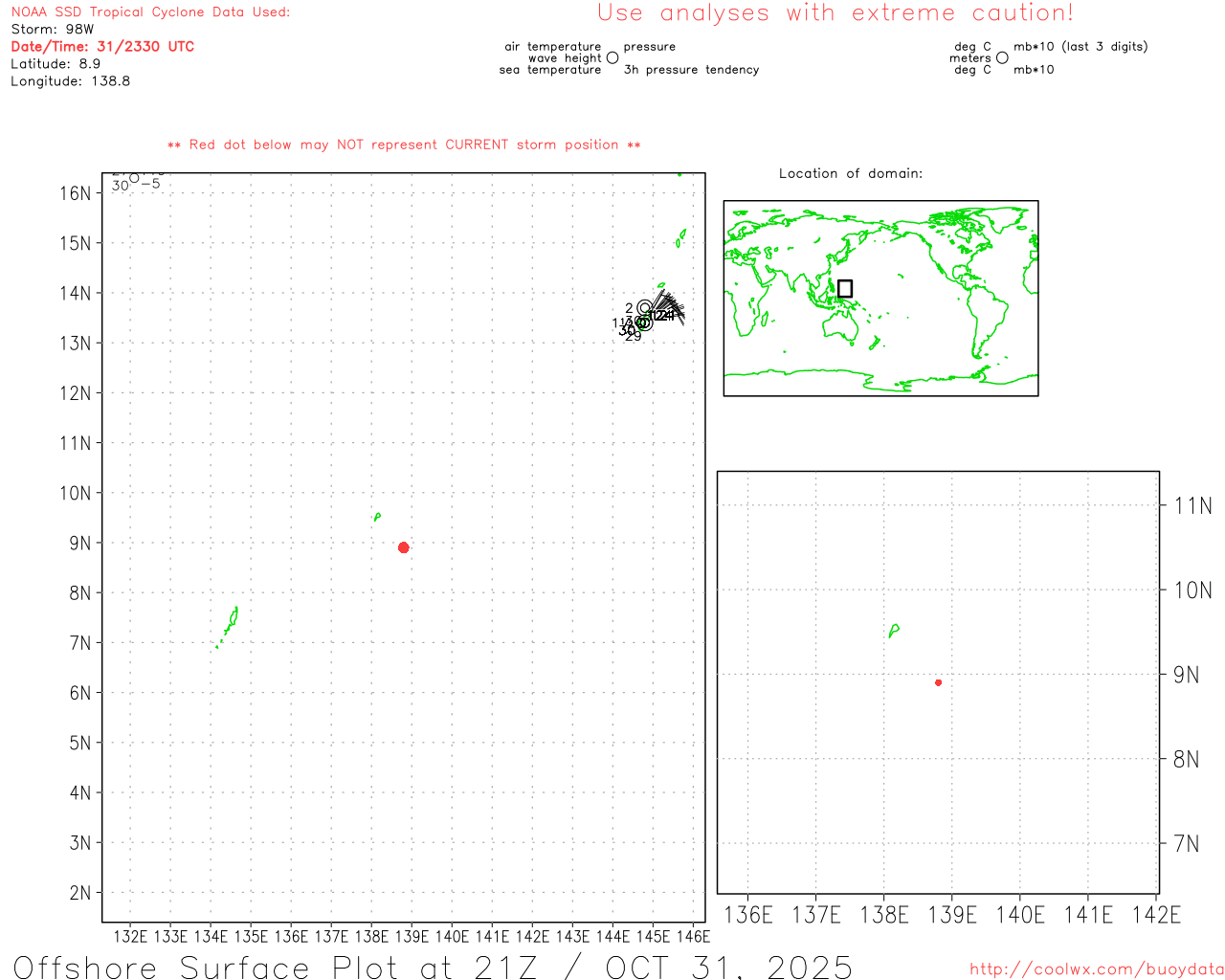Click the '139E' label on the zoomed inset map

(952, 915)
